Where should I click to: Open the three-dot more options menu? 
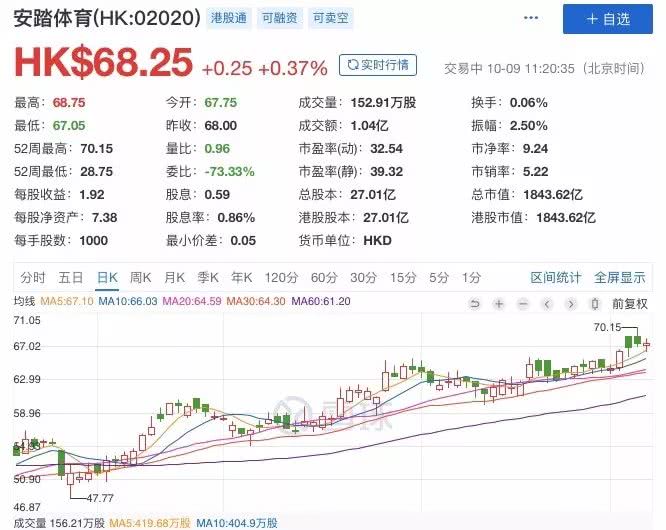(x=531, y=18)
